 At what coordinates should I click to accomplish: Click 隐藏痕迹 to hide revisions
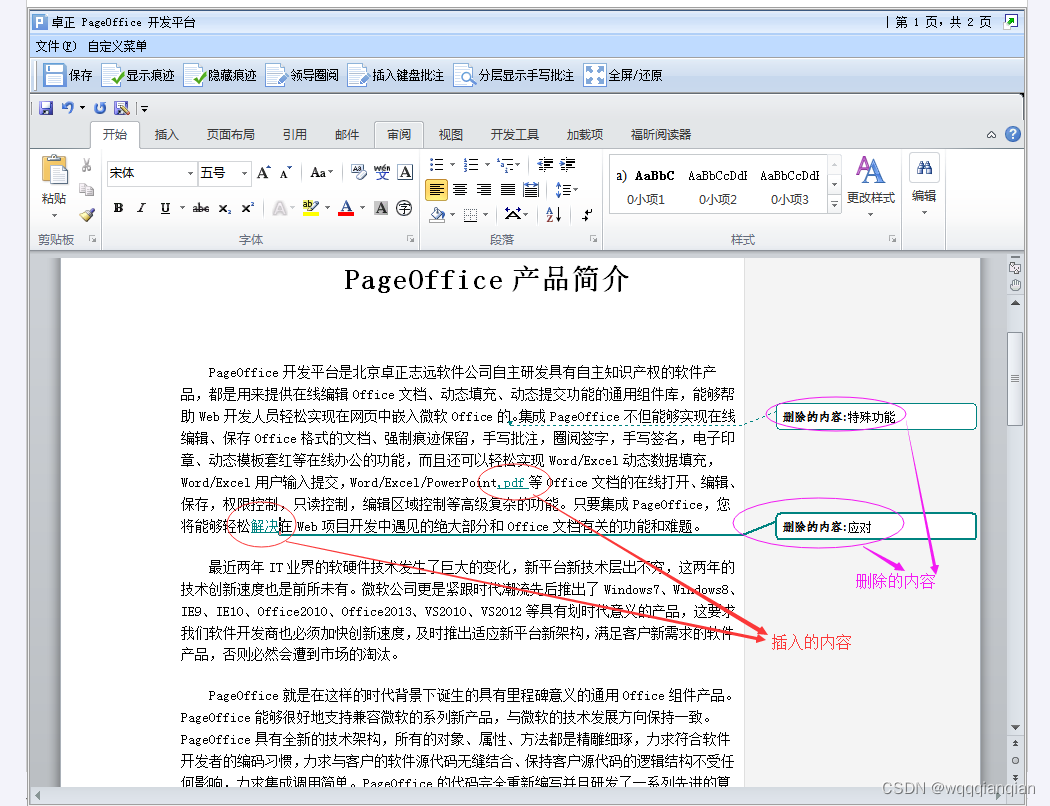coord(220,75)
